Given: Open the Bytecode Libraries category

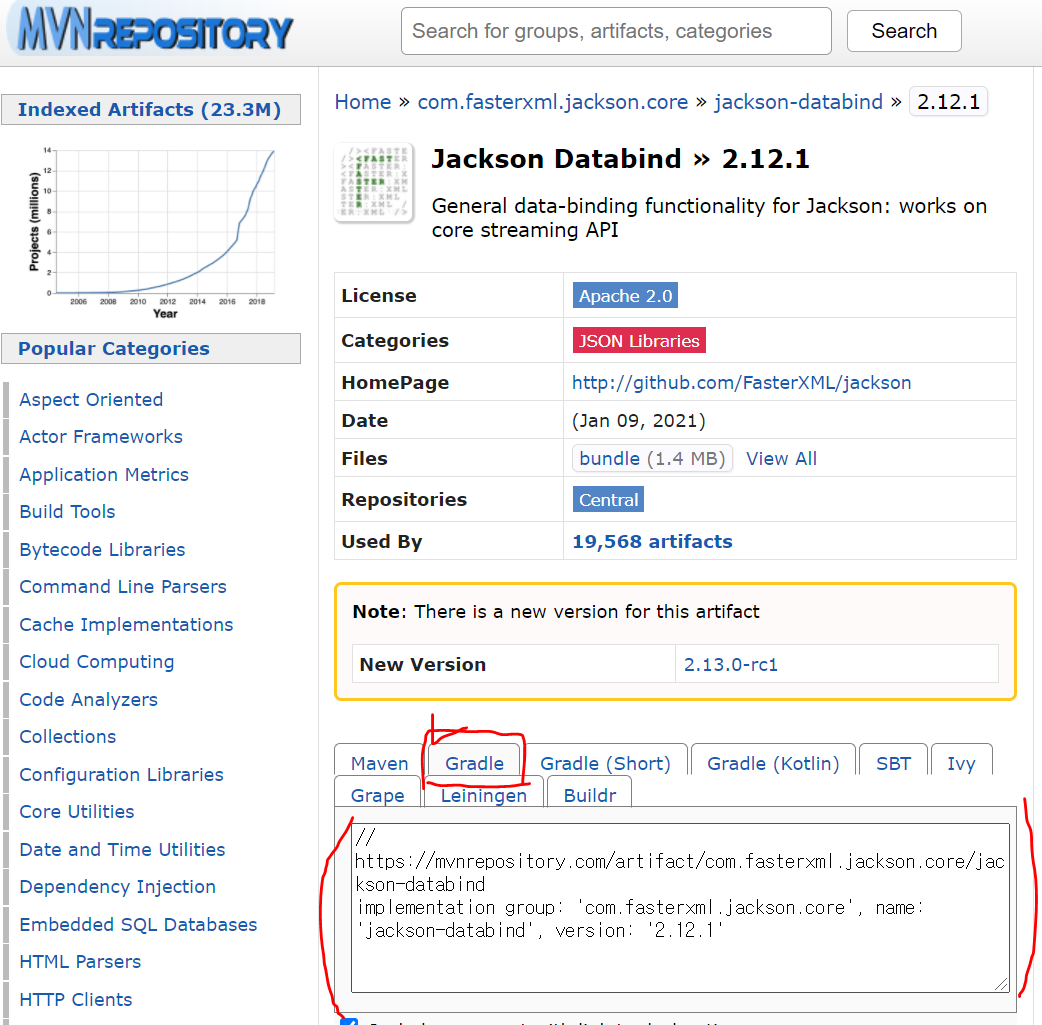Looking at the screenshot, I should [102, 550].
